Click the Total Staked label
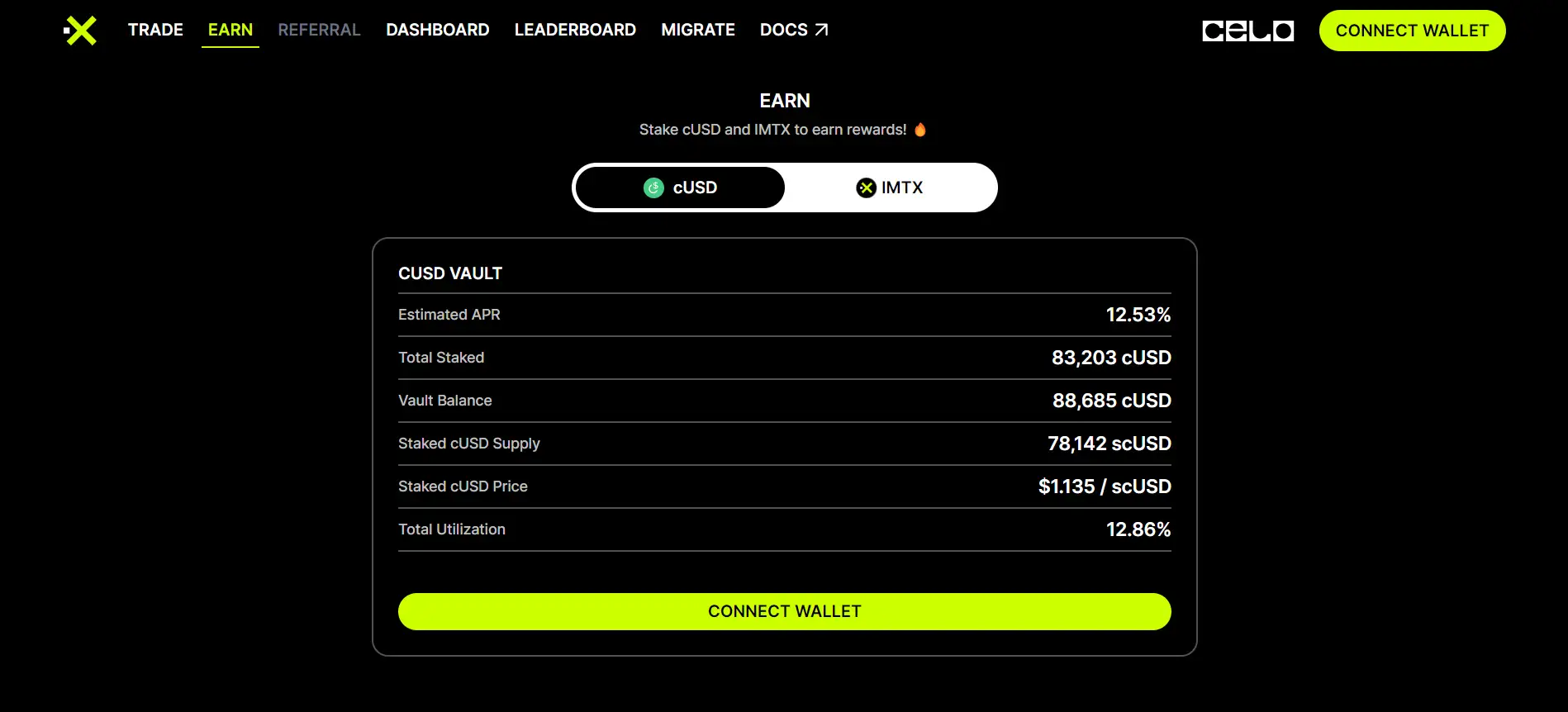 (x=441, y=358)
